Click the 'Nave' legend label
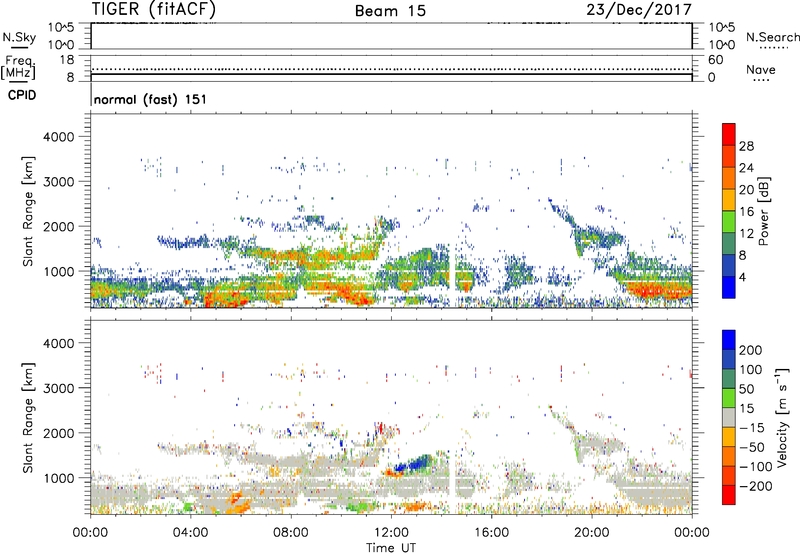The image size is (800, 554). [x=761, y=69]
